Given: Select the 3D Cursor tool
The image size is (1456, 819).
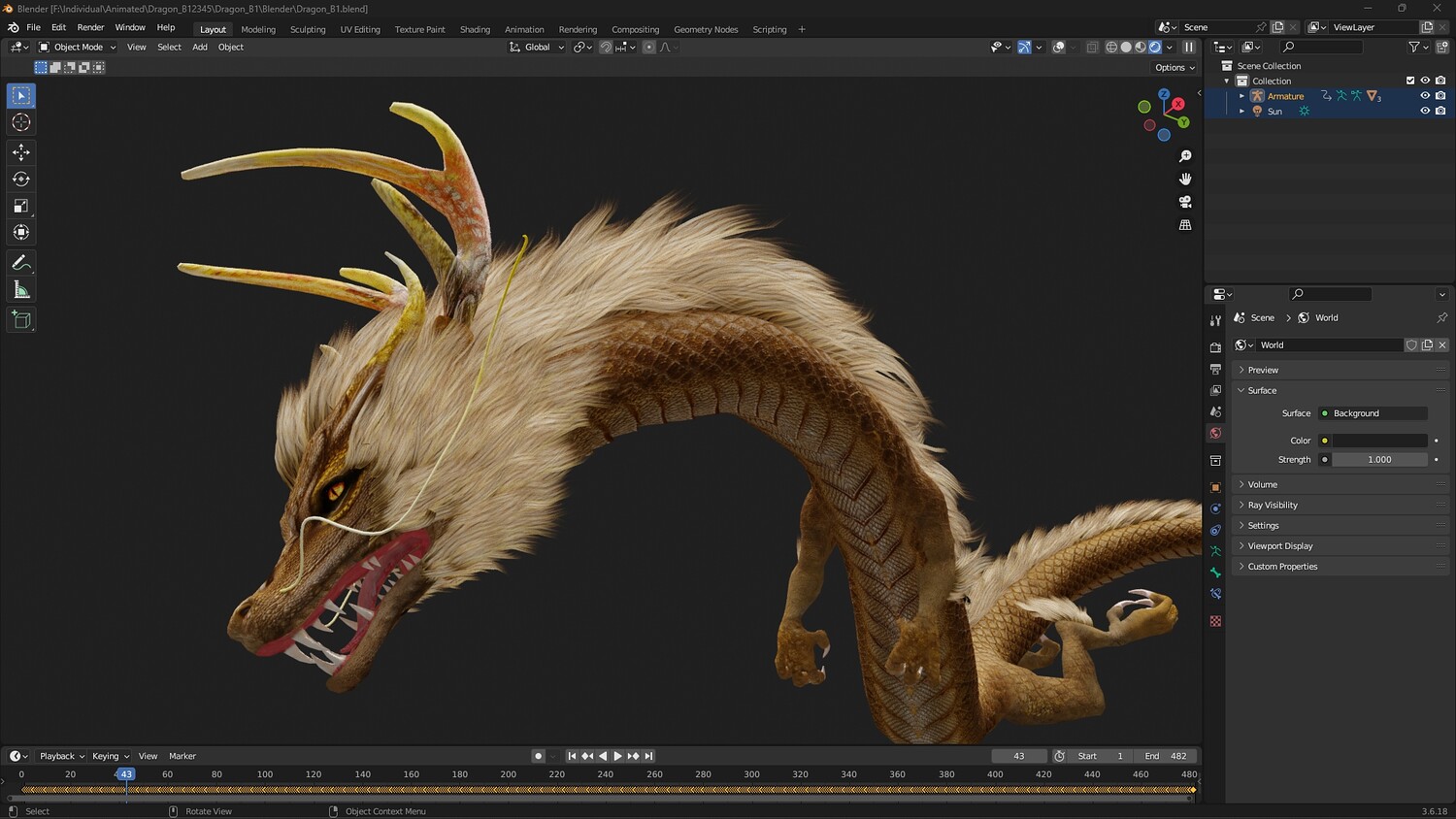Looking at the screenshot, I should [x=21, y=122].
